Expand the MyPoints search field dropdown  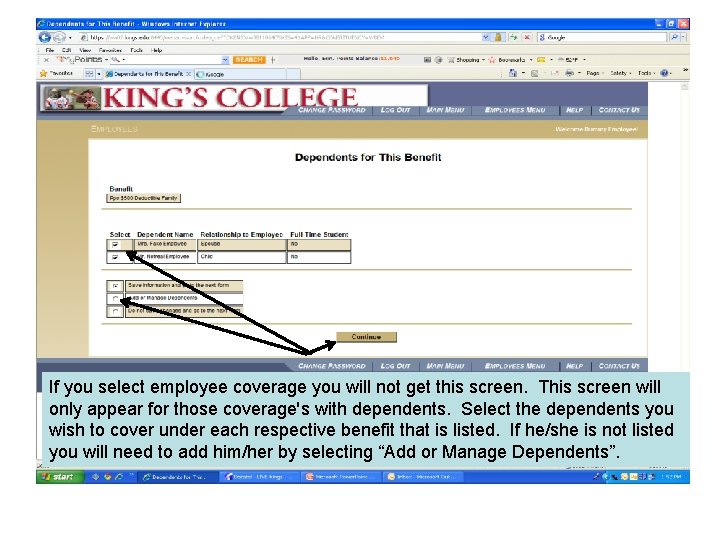click(x=225, y=60)
